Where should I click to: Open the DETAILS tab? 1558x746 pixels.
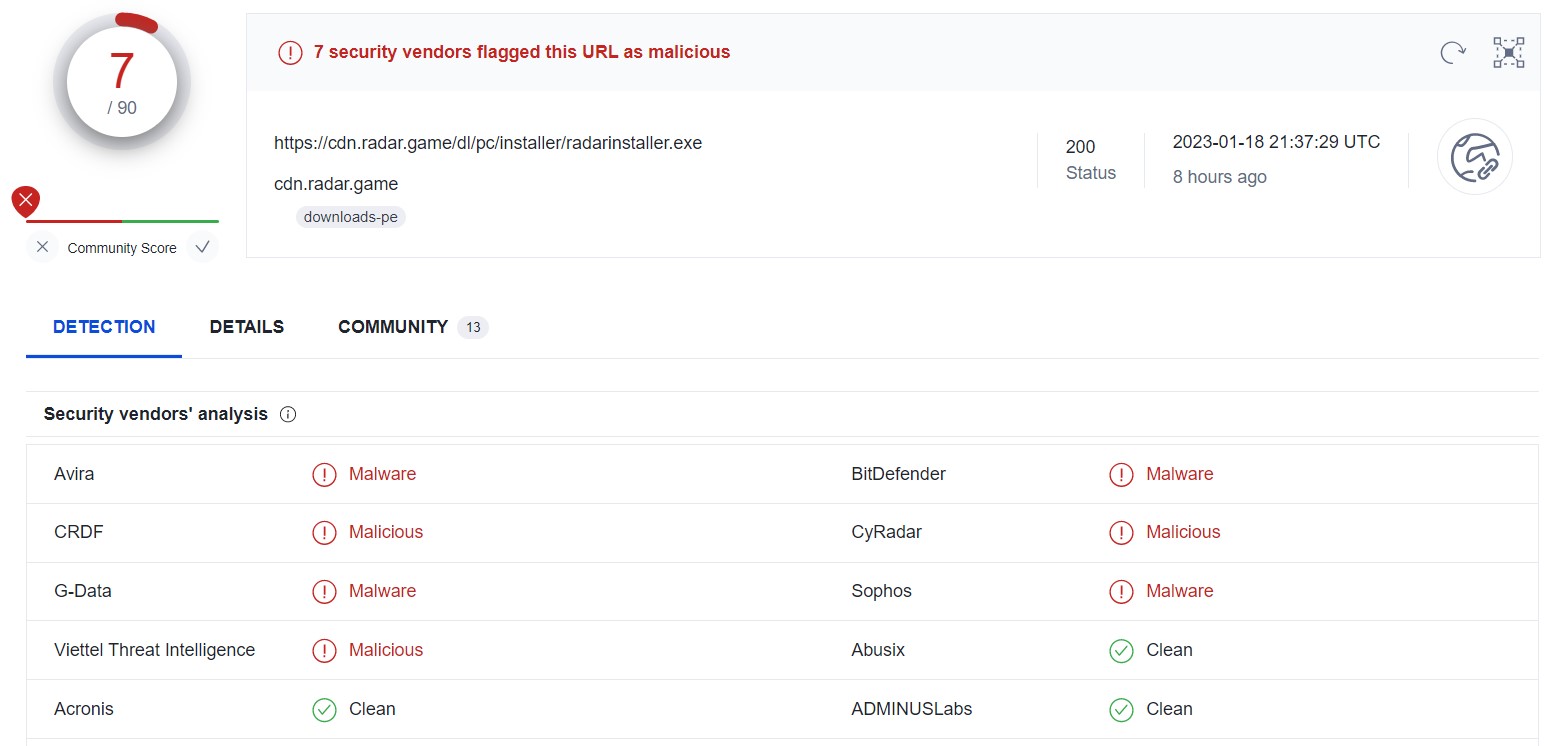pos(247,327)
